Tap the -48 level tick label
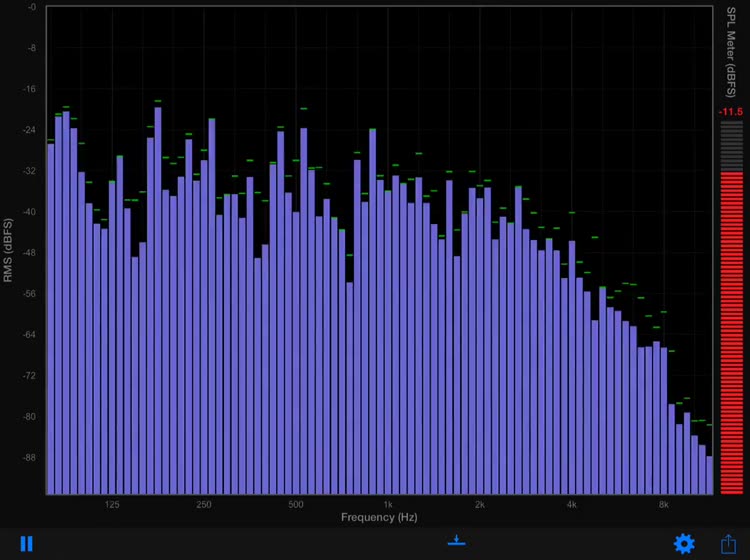The height and width of the screenshot is (560, 750). click(x=29, y=253)
